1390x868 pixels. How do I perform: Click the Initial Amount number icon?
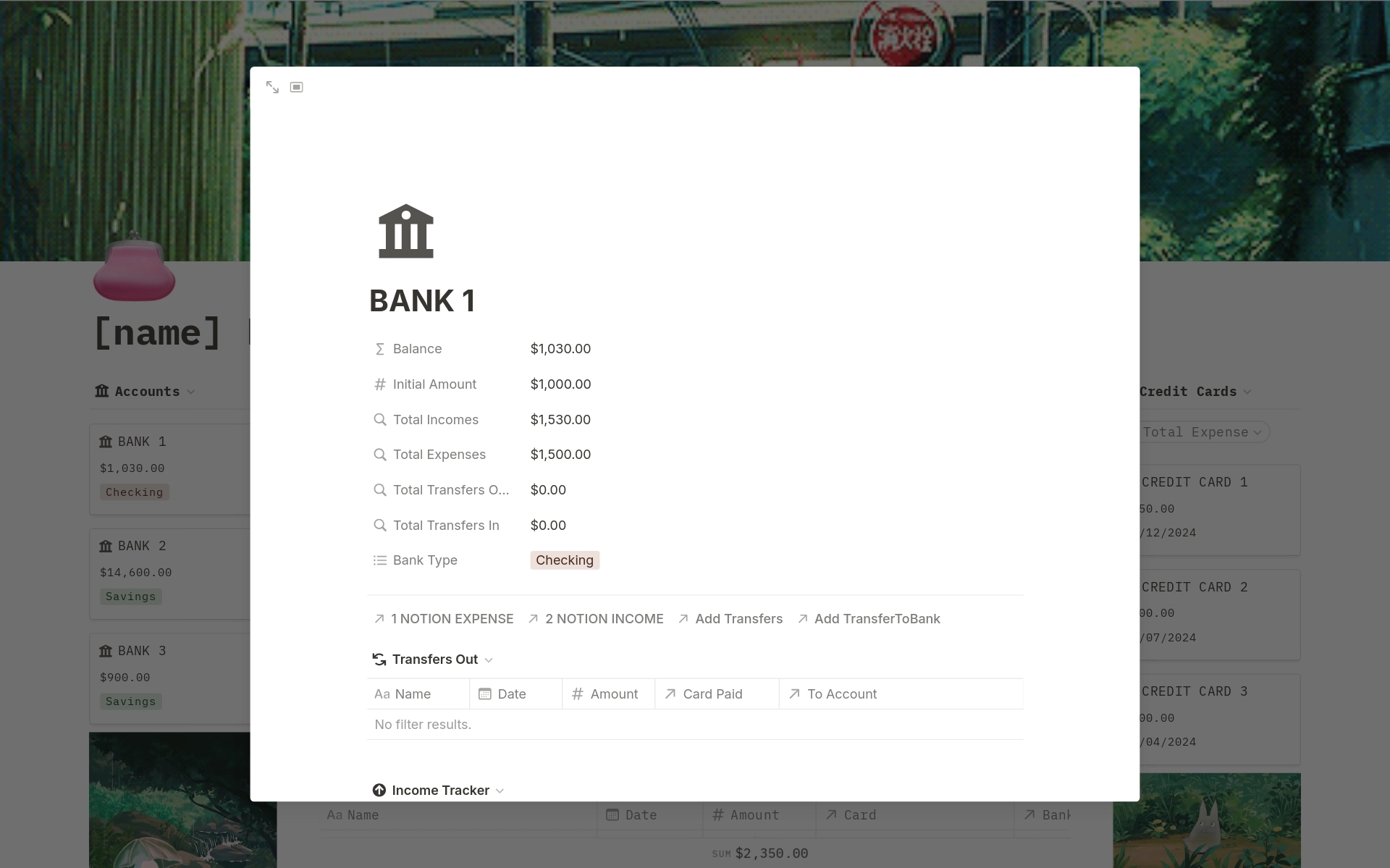(380, 384)
